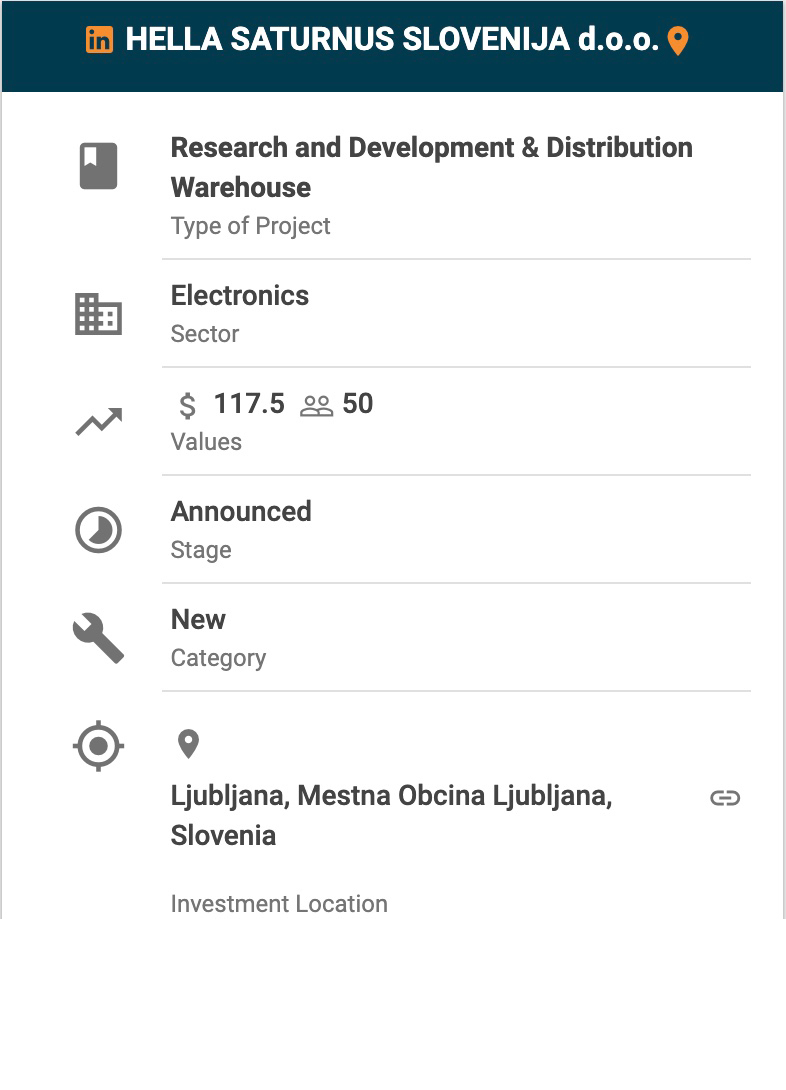Select the Research and Development project type text

[x=431, y=167]
